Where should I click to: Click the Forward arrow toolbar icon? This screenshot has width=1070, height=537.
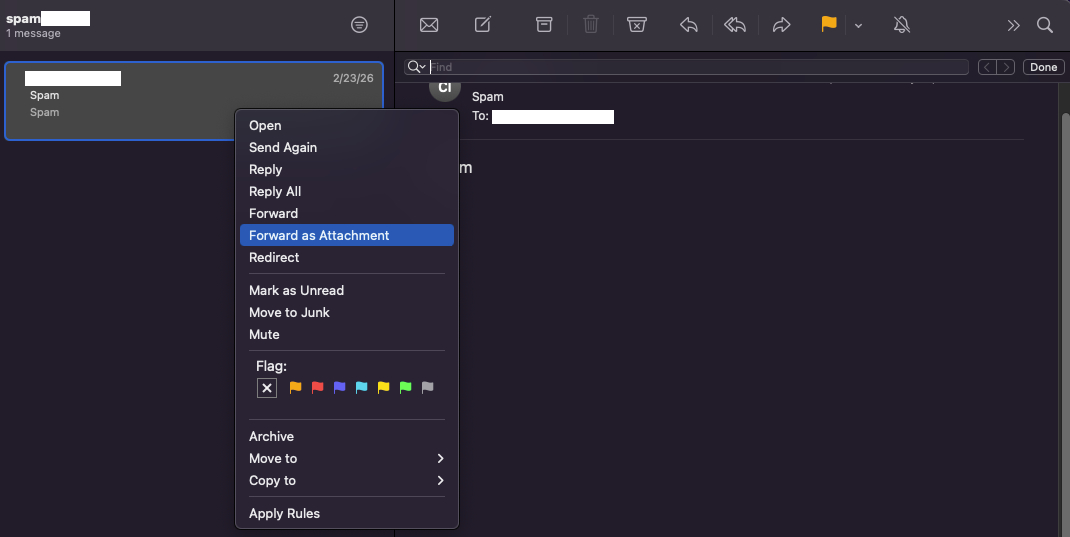782,25
